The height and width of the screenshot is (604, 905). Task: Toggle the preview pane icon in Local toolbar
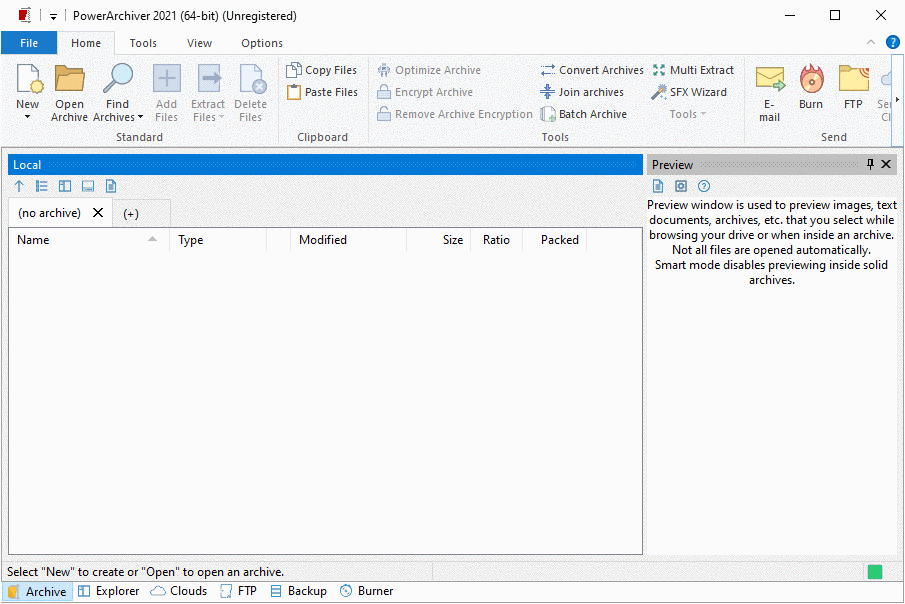88,186
